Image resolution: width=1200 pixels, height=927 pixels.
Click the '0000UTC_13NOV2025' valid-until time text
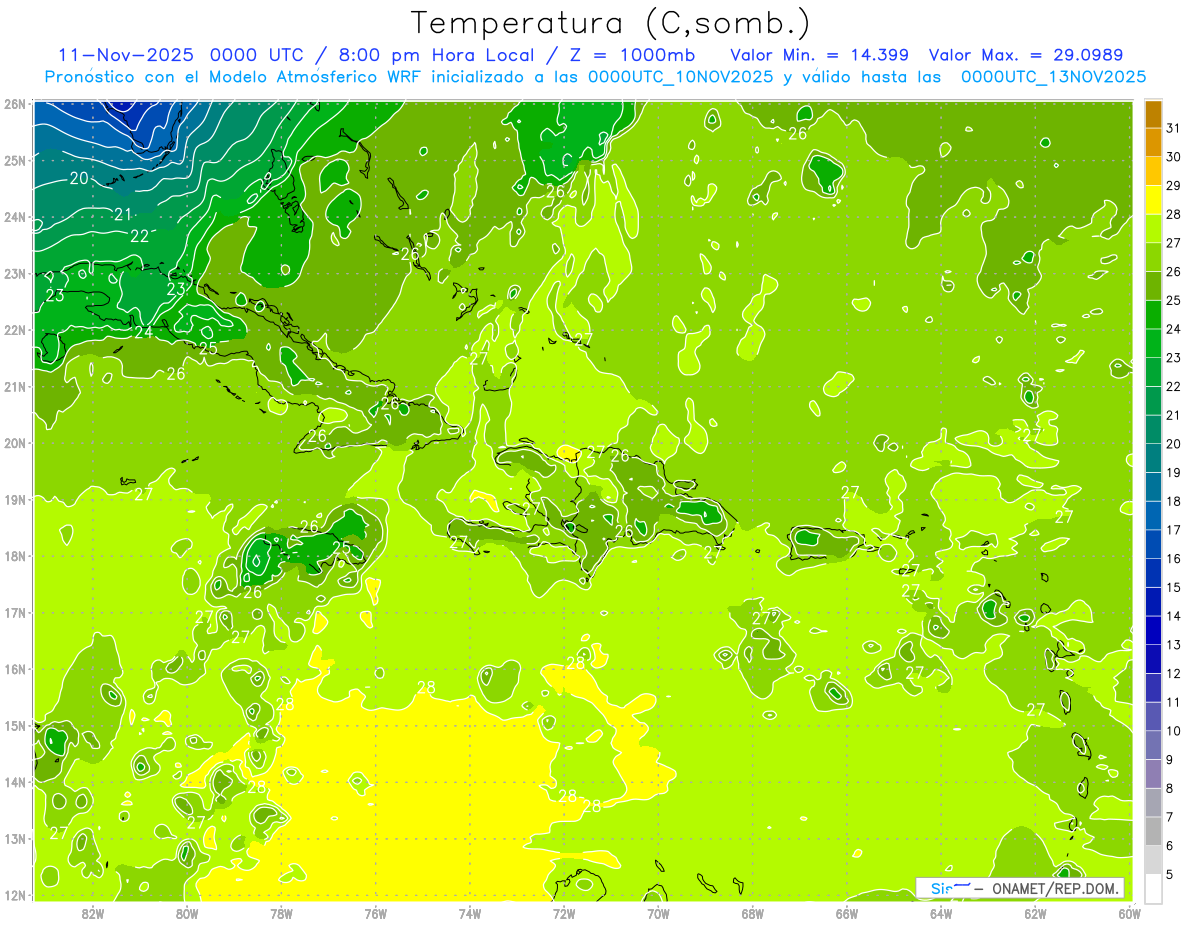[1053, 77]
